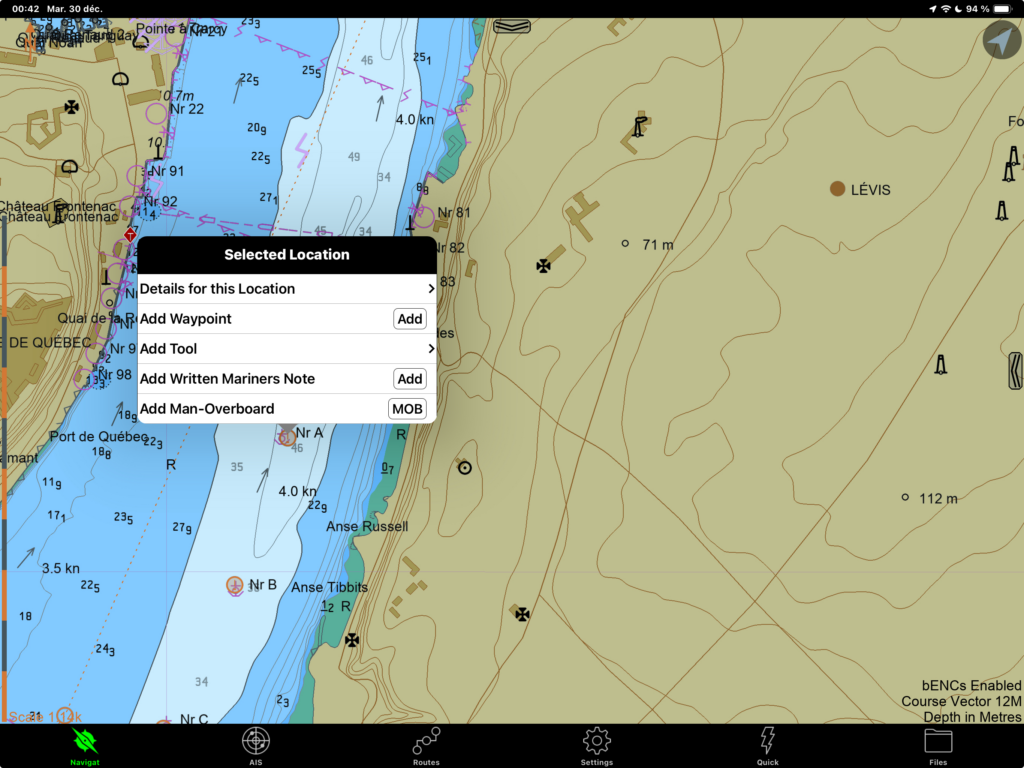Pull down the top center panel handle
1024x768 pixels.
click(x=512, y=26)
